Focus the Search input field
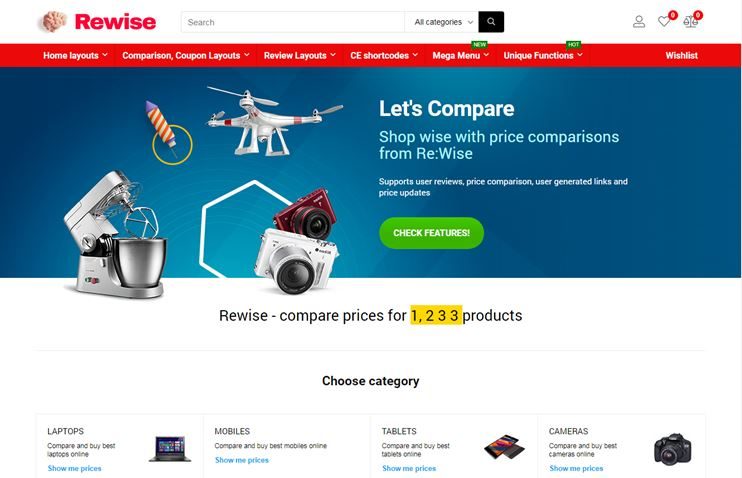742x478 pixels. [293, 22]
